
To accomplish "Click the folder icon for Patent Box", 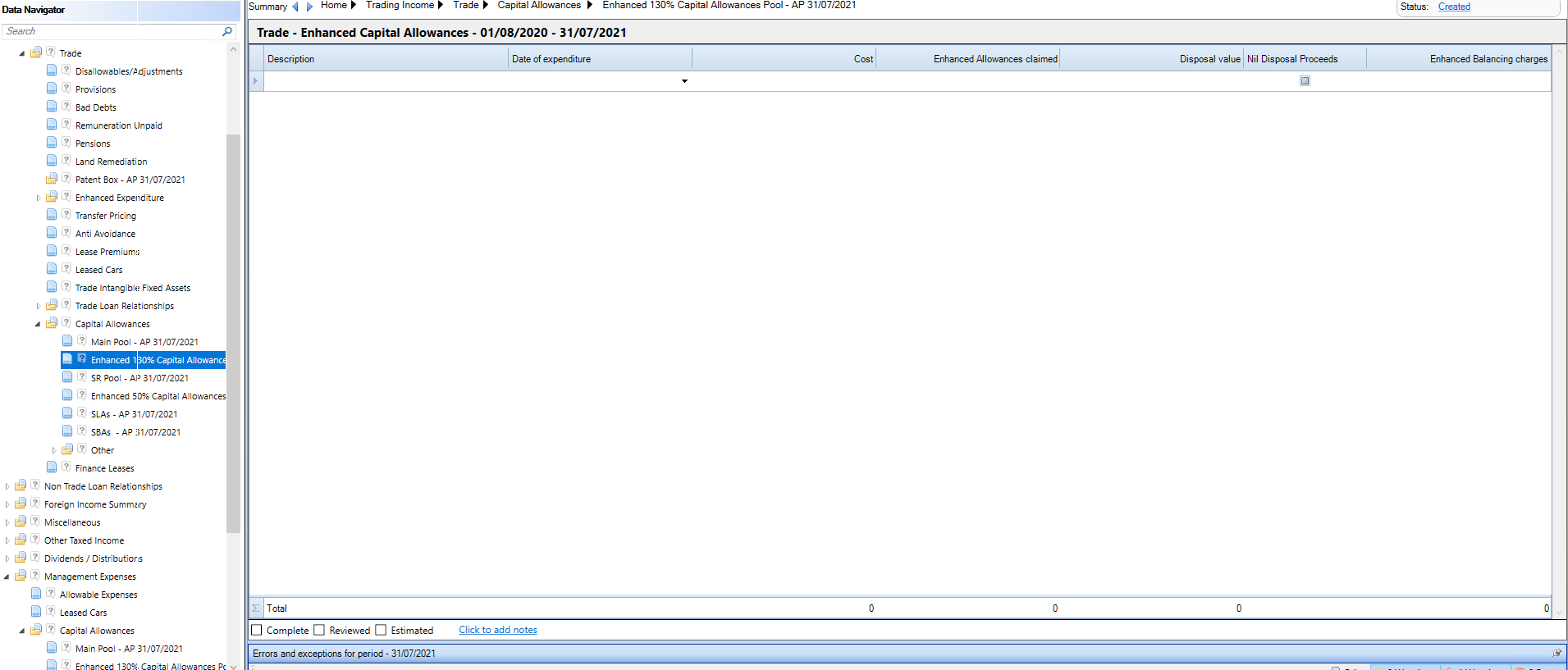I will [52, 179].
